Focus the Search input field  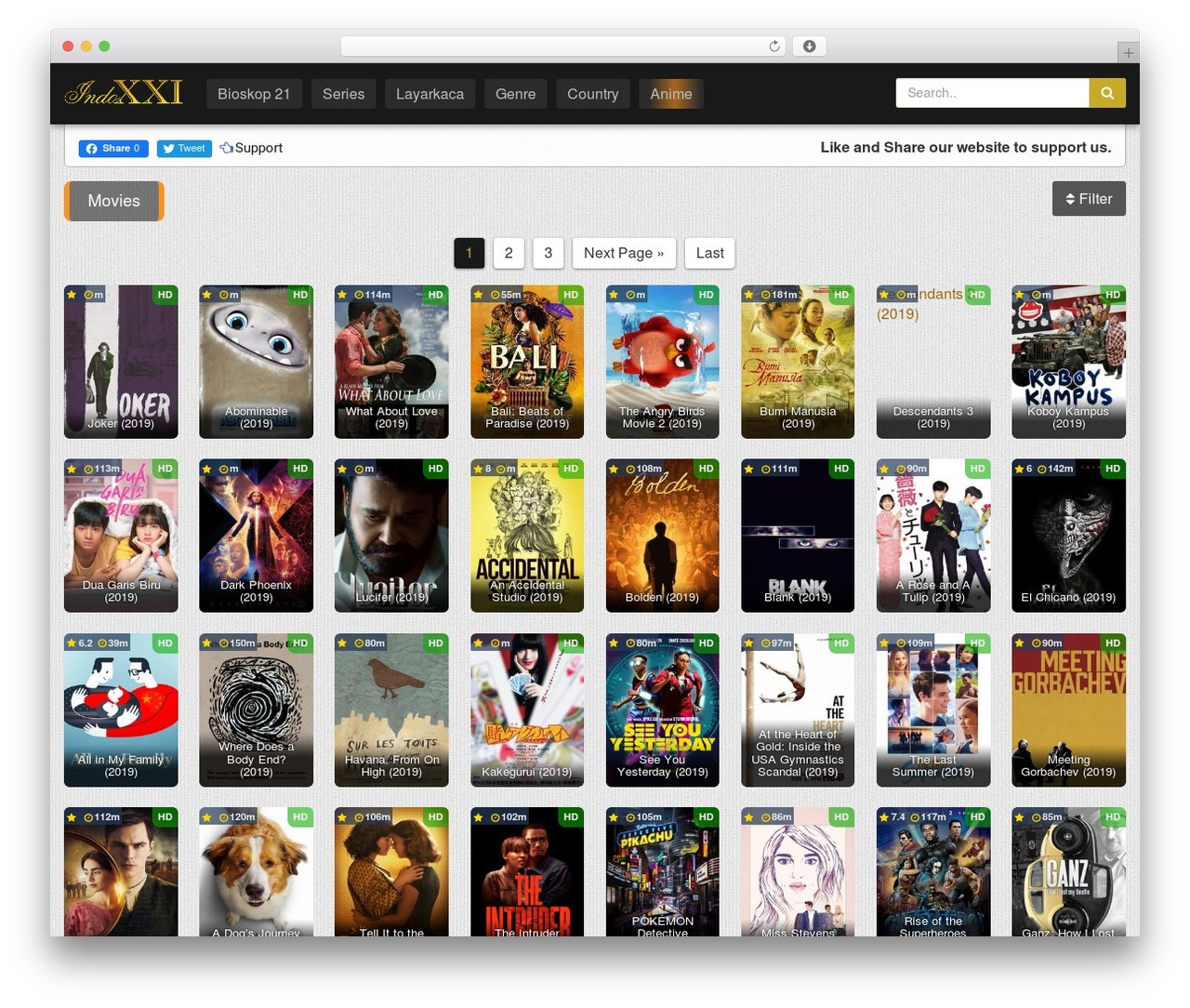pos(992,93)
